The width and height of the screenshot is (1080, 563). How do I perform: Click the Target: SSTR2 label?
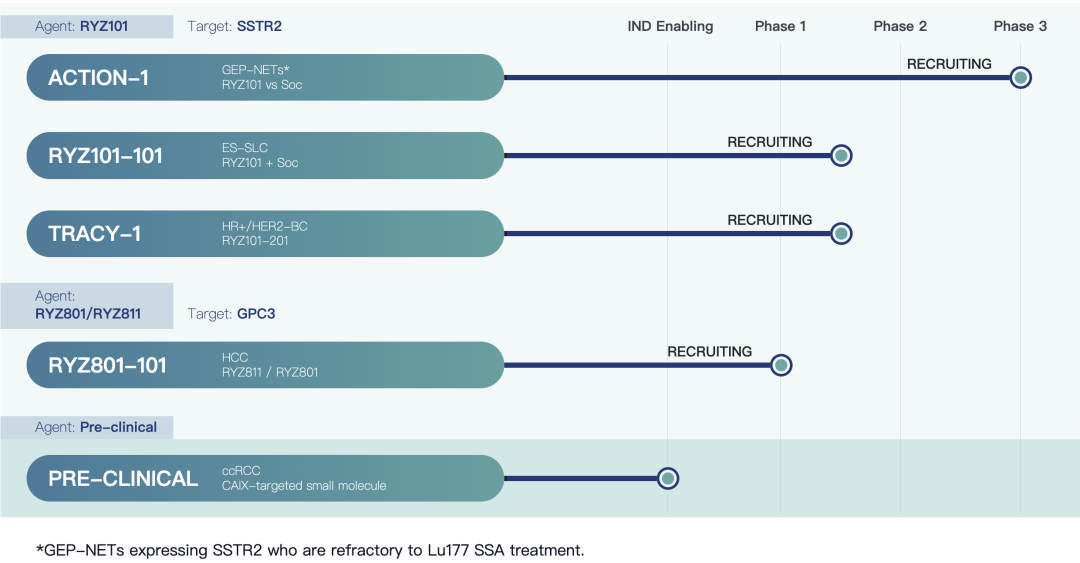click(x=234, y=26)
